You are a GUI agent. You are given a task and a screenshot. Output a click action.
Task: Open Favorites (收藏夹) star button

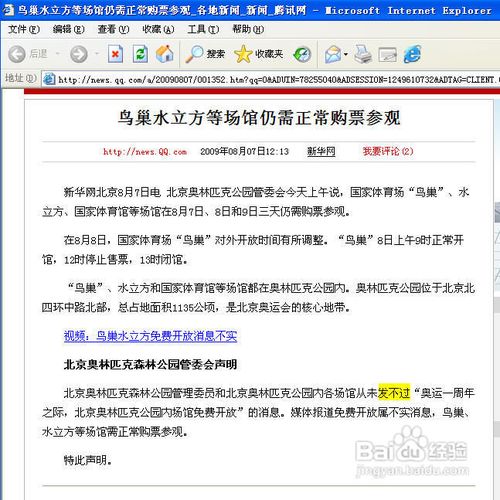pos(259,54)
